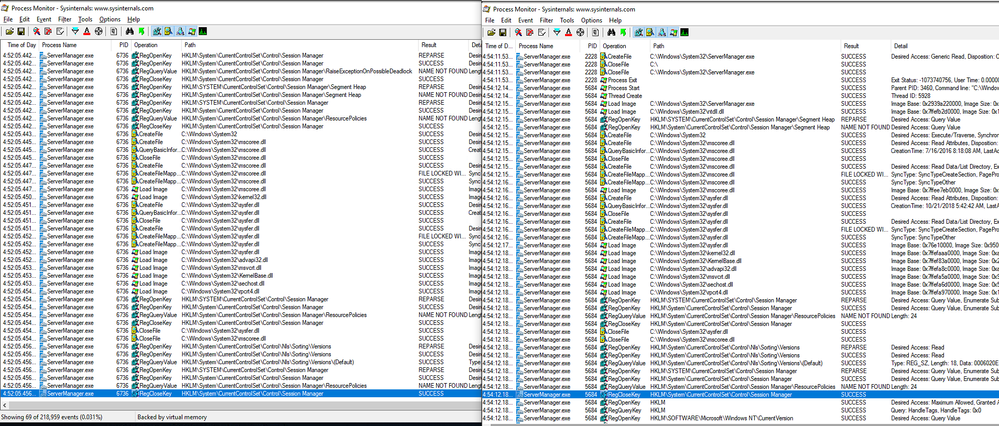
Task: Click status bar 'Showing 69 of 218,959 events'
Action: pyautogui.click(x=52, y=417)
